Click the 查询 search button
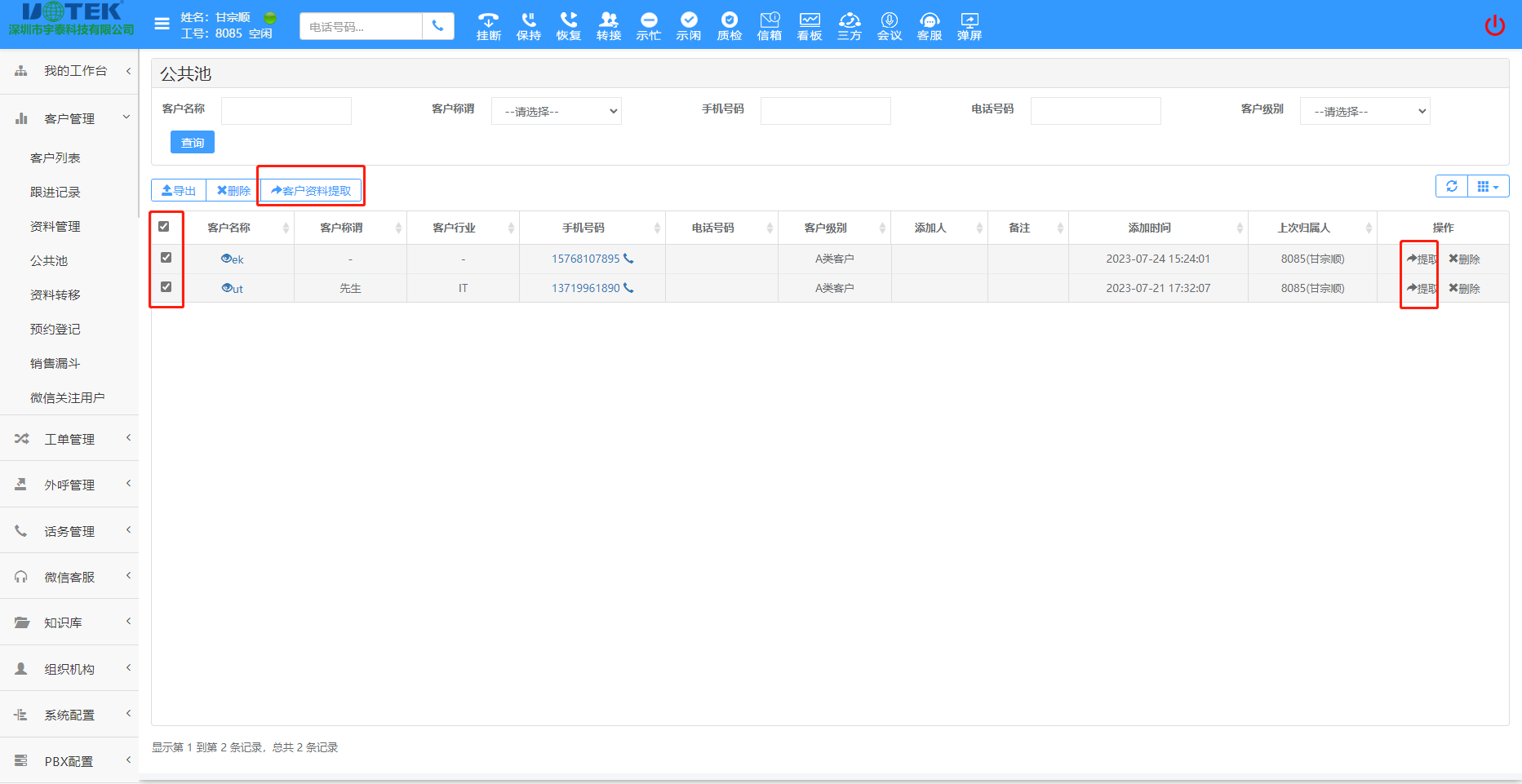The height and width of the screenshot is (784, 1522). pos(193,142)
